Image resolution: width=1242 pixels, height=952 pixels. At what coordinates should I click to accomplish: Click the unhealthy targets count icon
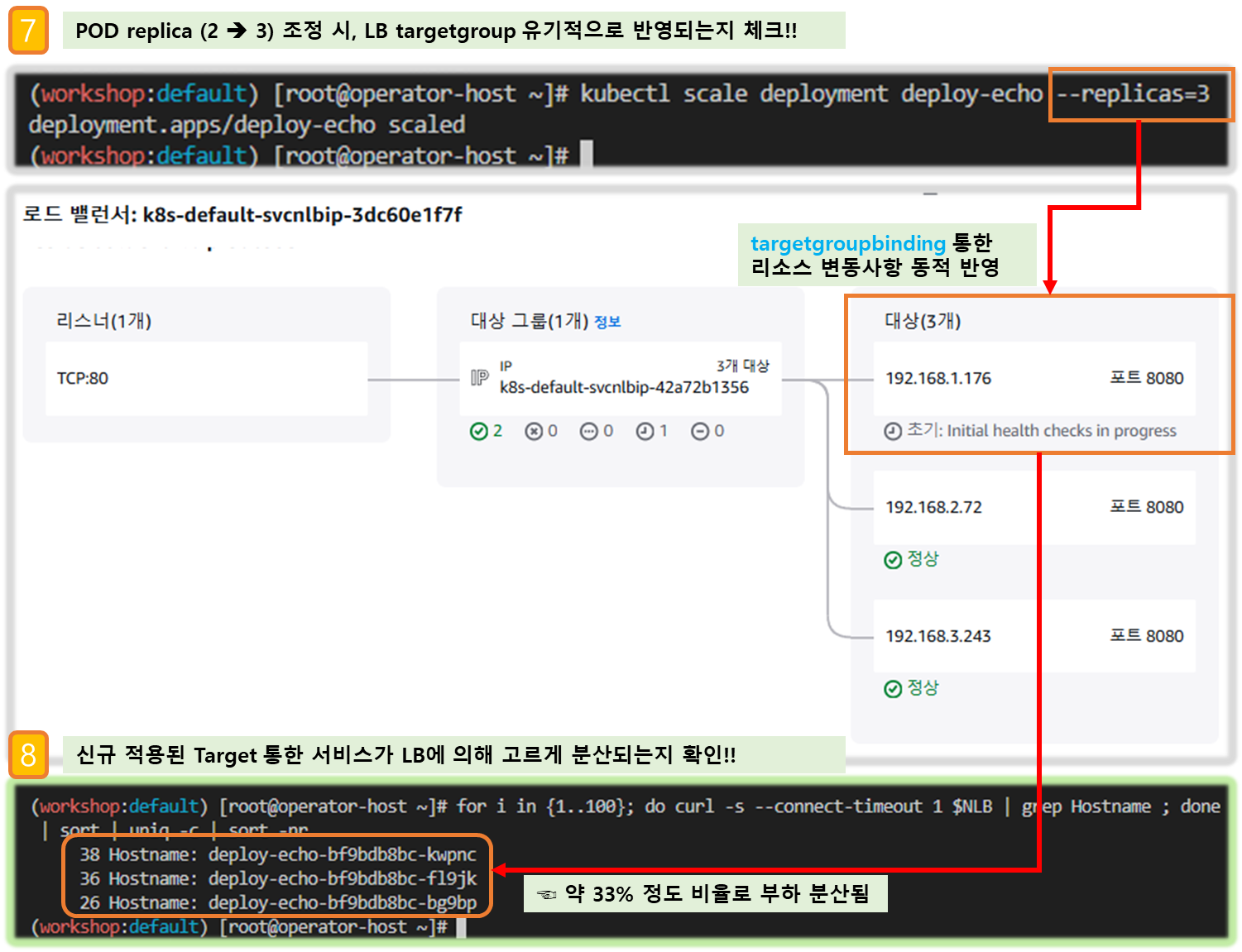point(534,431)
